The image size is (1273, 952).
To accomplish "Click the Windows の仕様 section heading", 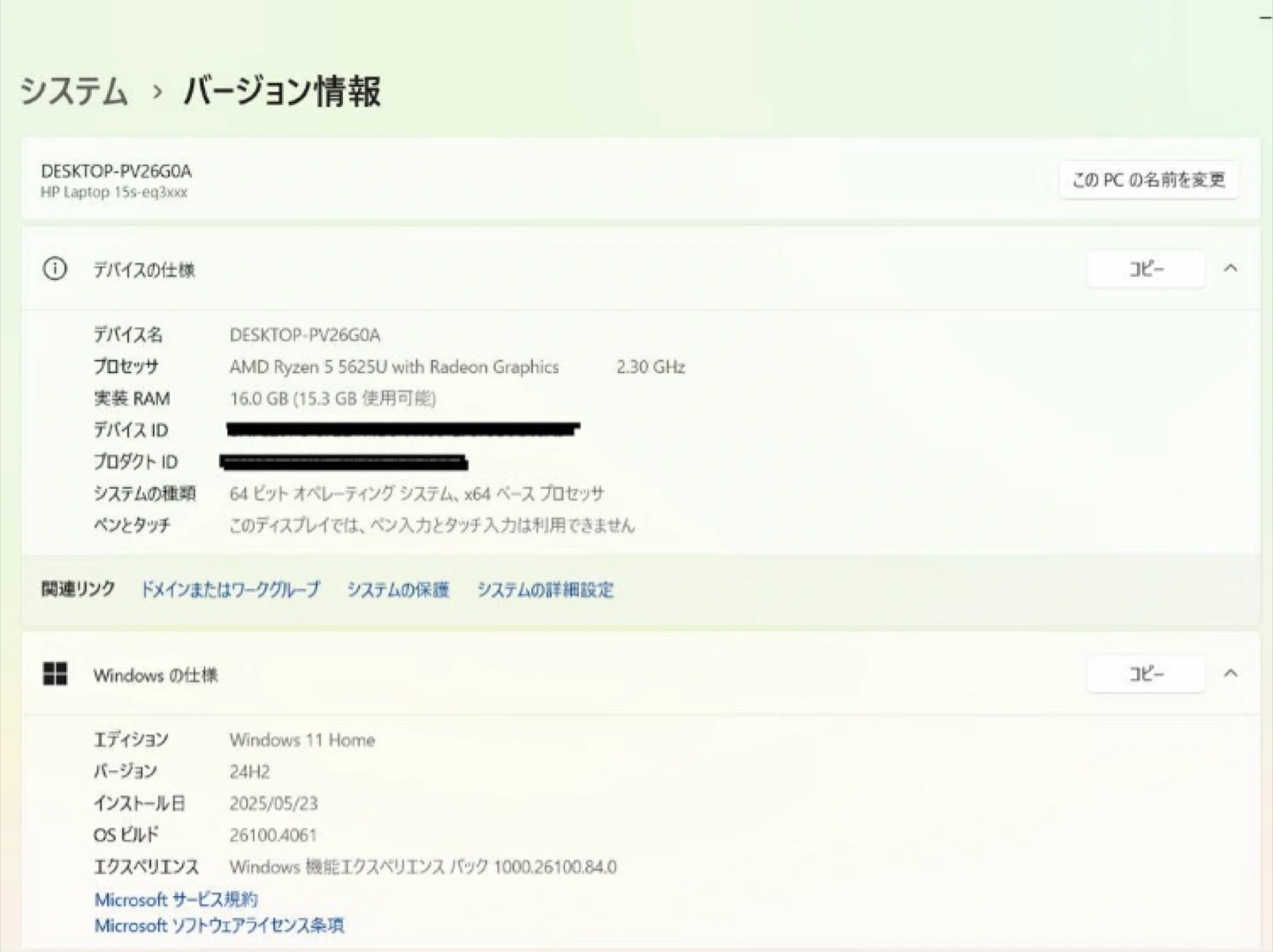I will [x=156, y=675].
